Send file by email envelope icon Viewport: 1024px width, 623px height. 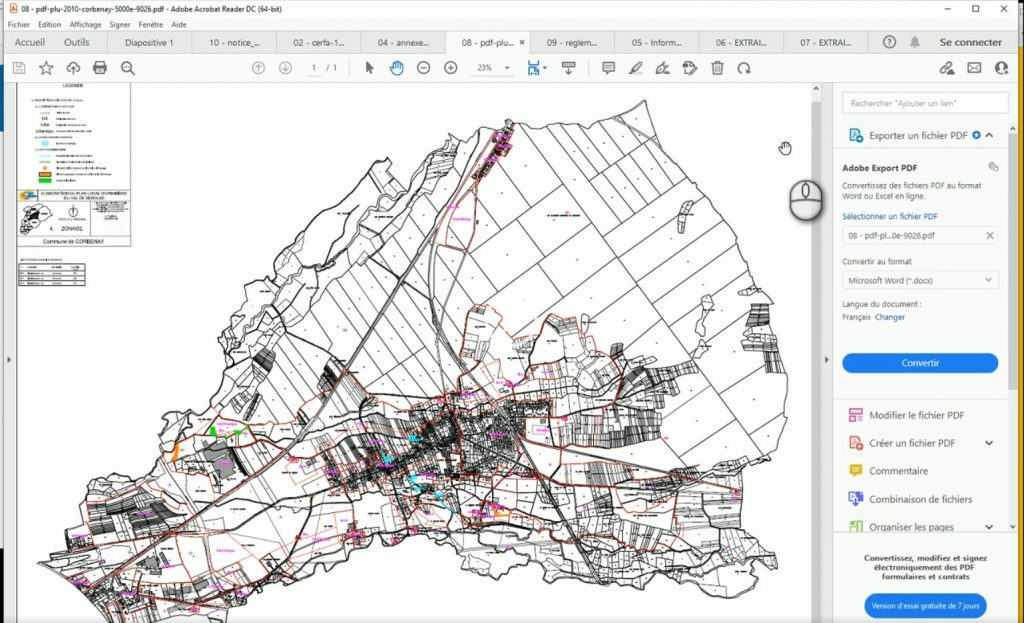pos(974,68)
